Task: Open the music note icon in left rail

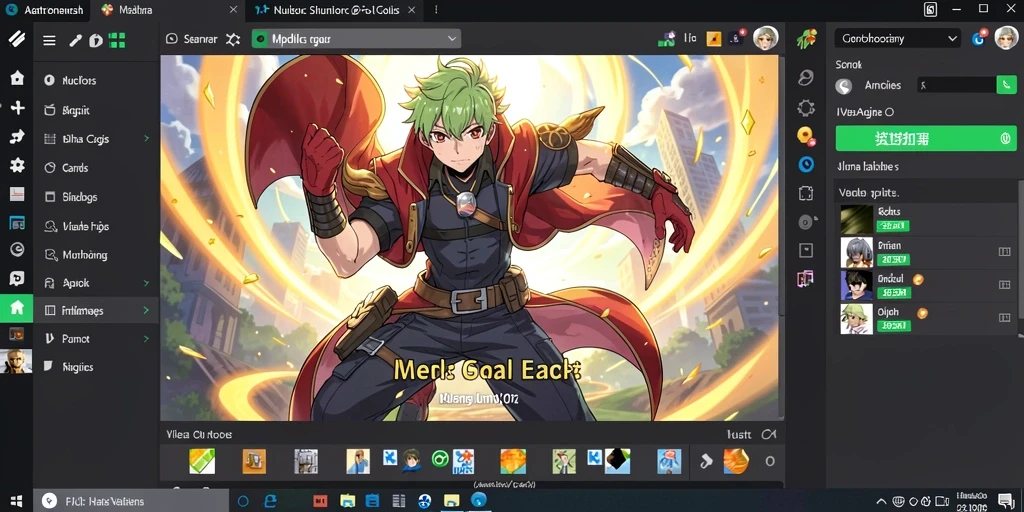Action: (17, 136)
